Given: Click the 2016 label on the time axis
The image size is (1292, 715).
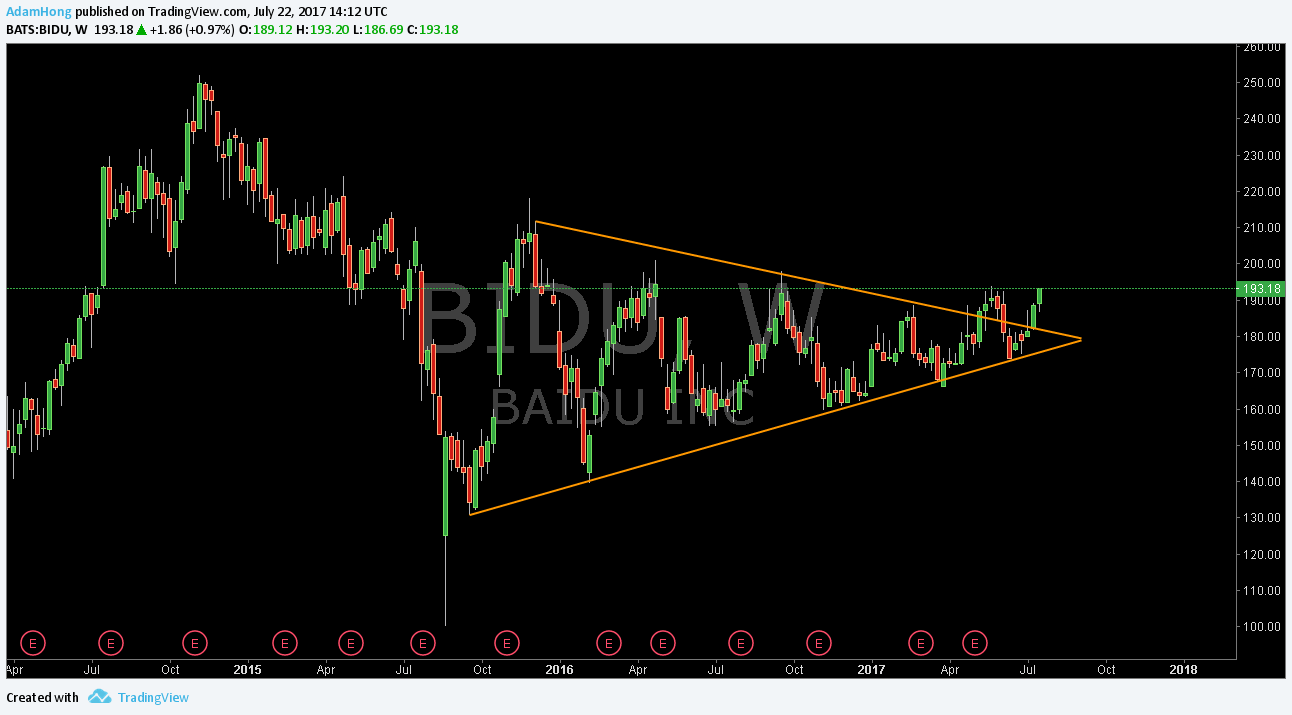Looking at the screenshot, I should click(560, 668).
